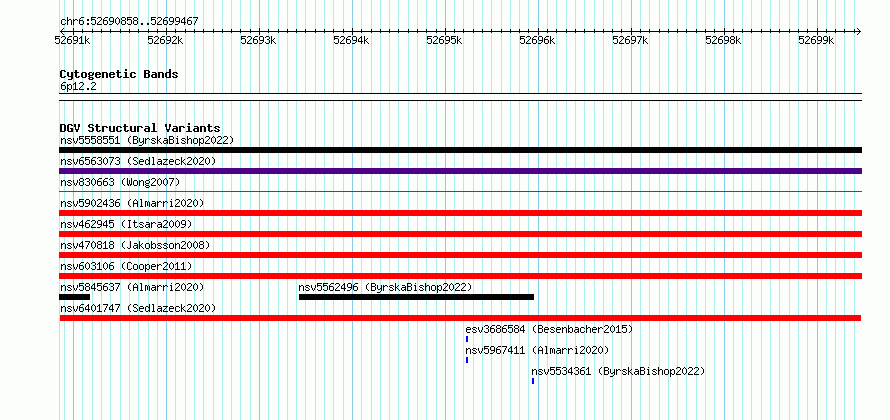Click the red bar under nsv462945
The image size is (890, 420).
point(460,234)
